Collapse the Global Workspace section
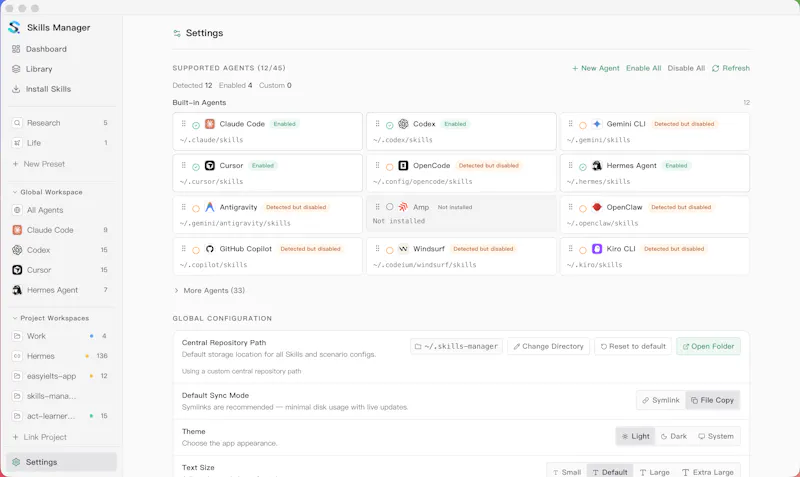The height and width of the screenshot is (477, 800). click(x=47, y=192)
